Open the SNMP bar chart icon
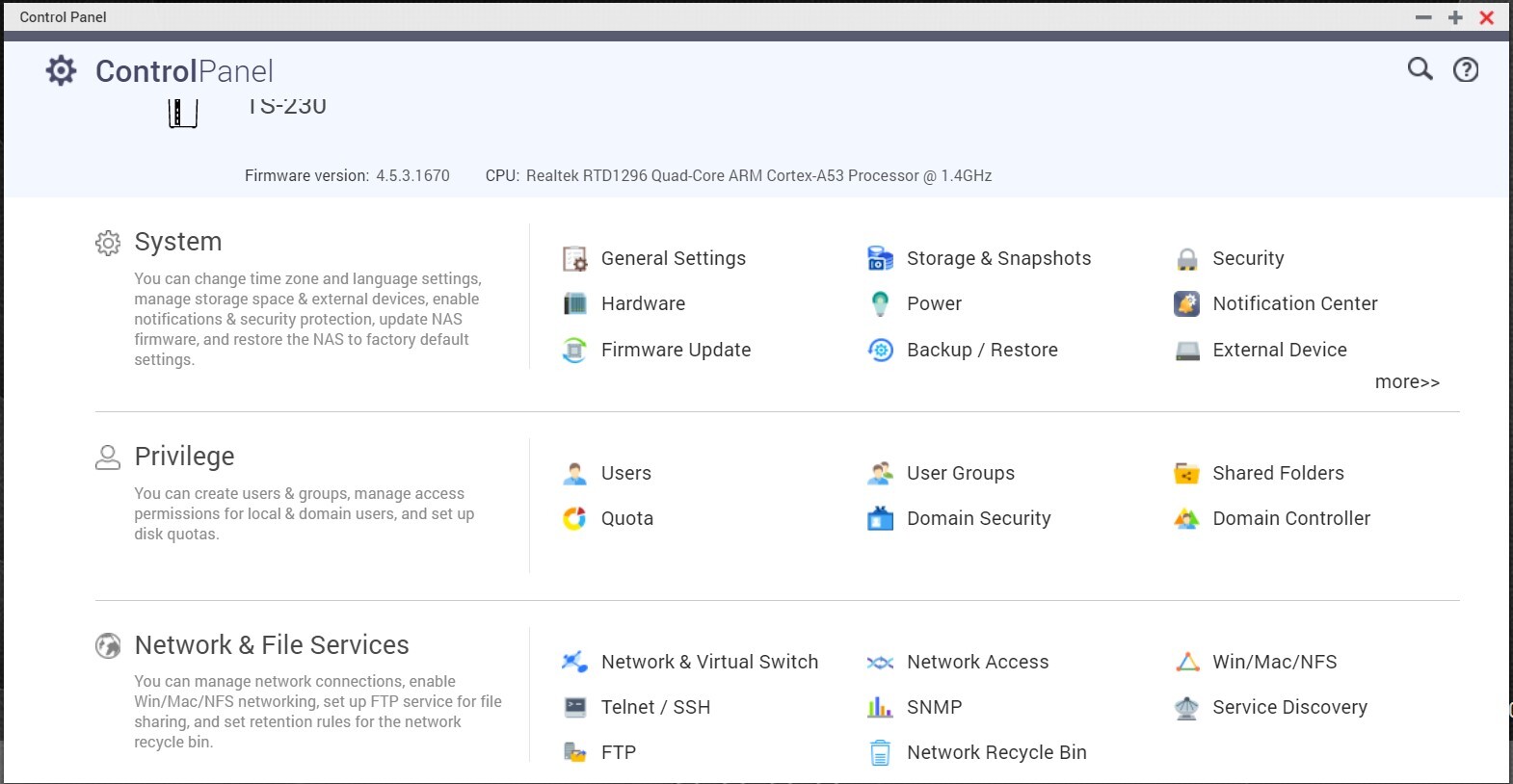This screenshot has height=784, width=1513. tap(881, 707)
